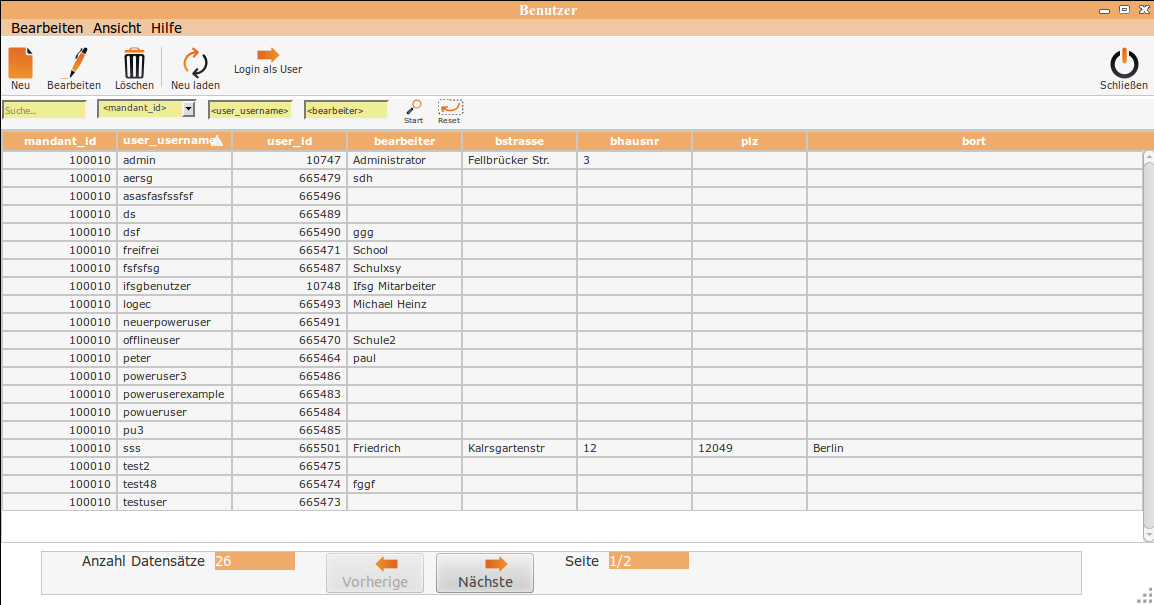
Task: Open the mandant_id dropdown filter
Action: (188, 108)
